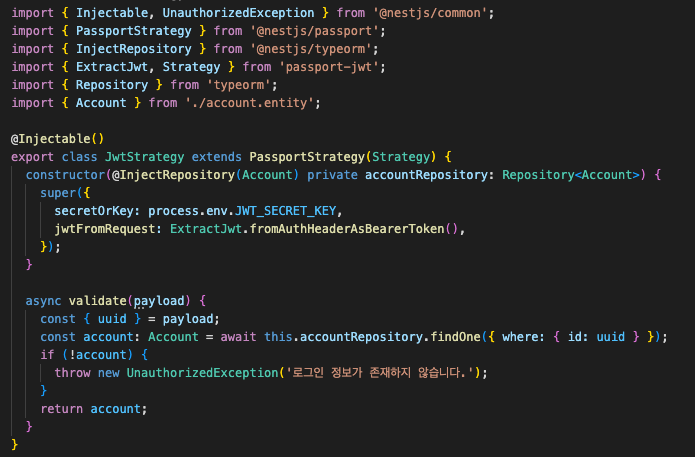Click the throw keyword
Screen dimensions: 695x457
point(73,373)
